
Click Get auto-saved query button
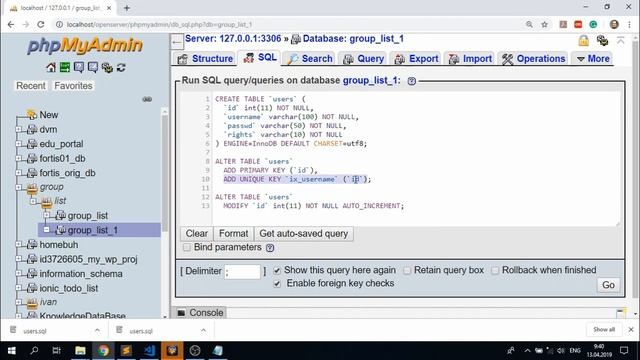[304, 234]
